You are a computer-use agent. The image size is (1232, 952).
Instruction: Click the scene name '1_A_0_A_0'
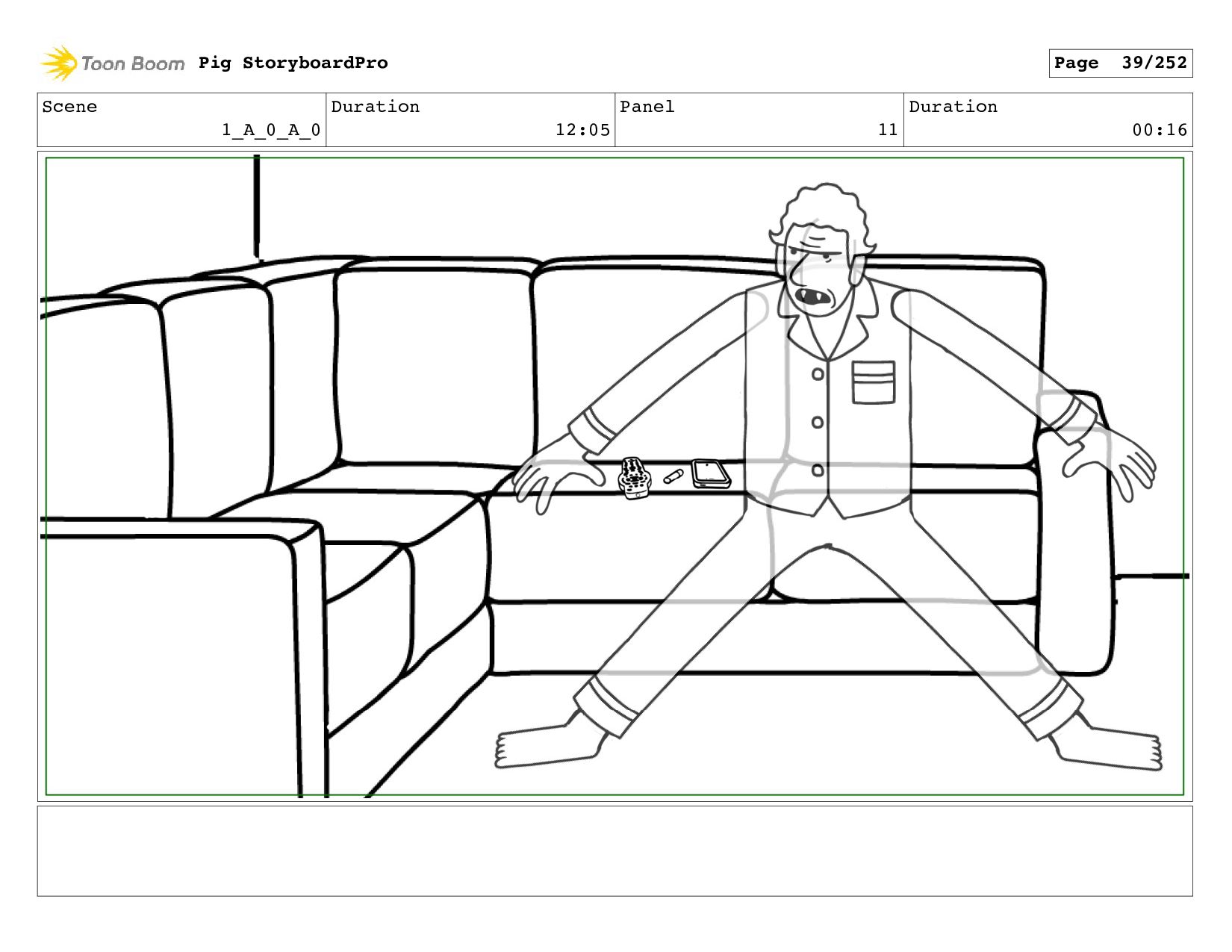tap(271, 130)
